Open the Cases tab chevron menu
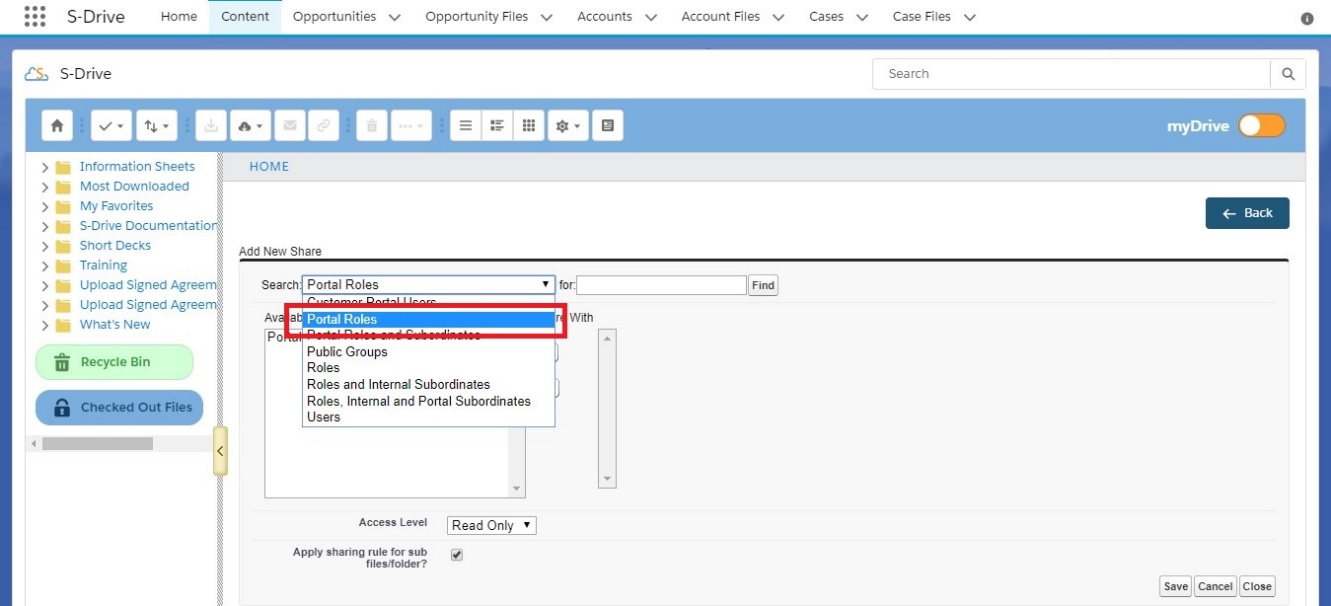This screenshot has height=606, width=1331. pyautogui.click(x=862, y=17)
